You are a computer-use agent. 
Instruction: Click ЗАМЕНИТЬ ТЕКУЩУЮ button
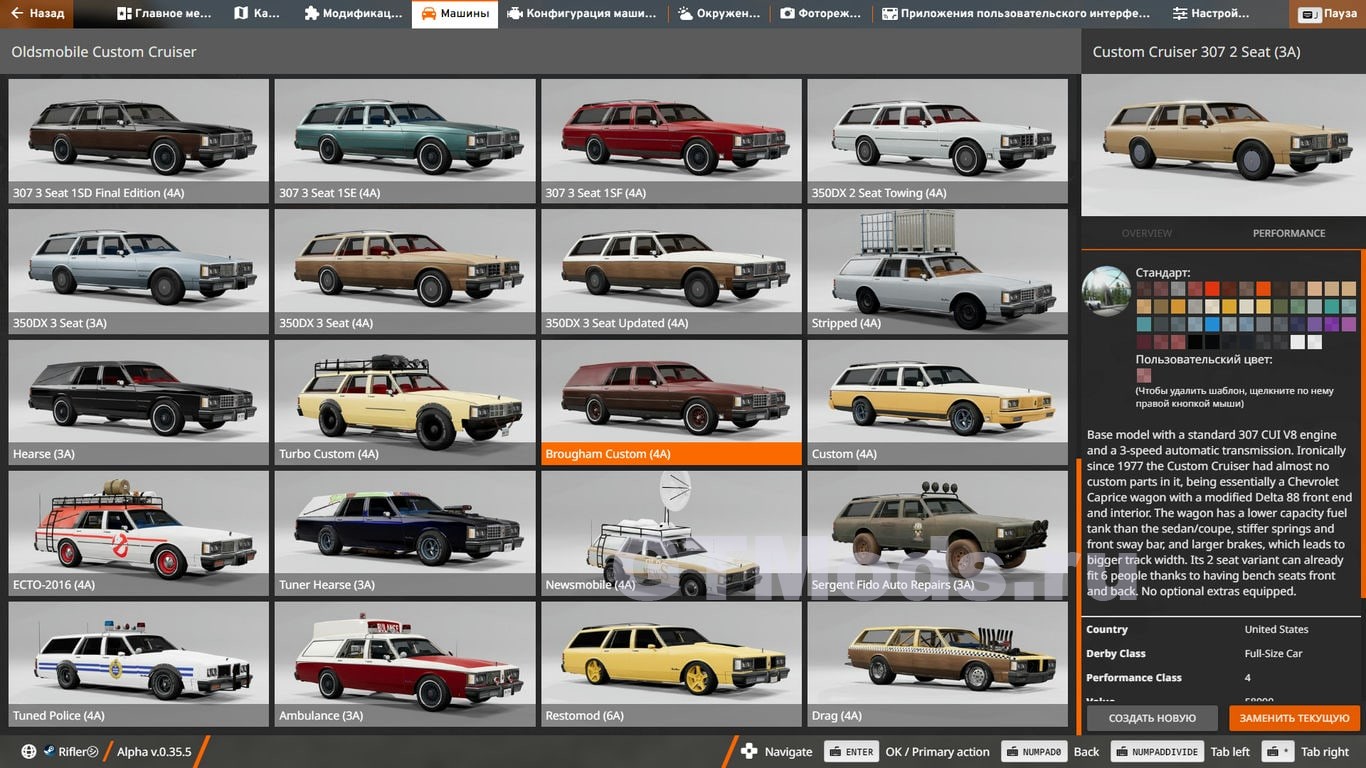coord(1294,718)
